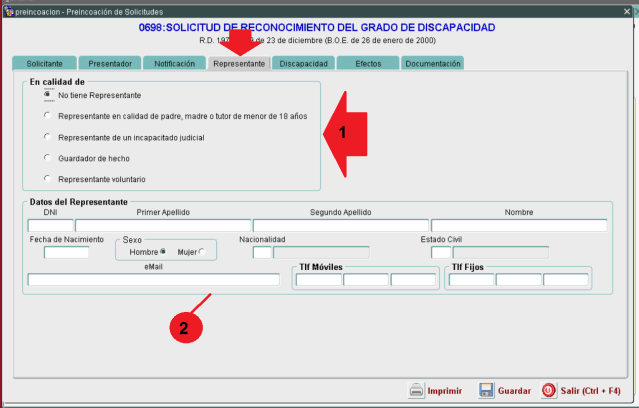Screen dimensions: 639x408
Task: Open the Discapacidad tab
Action: click(304, 63)
